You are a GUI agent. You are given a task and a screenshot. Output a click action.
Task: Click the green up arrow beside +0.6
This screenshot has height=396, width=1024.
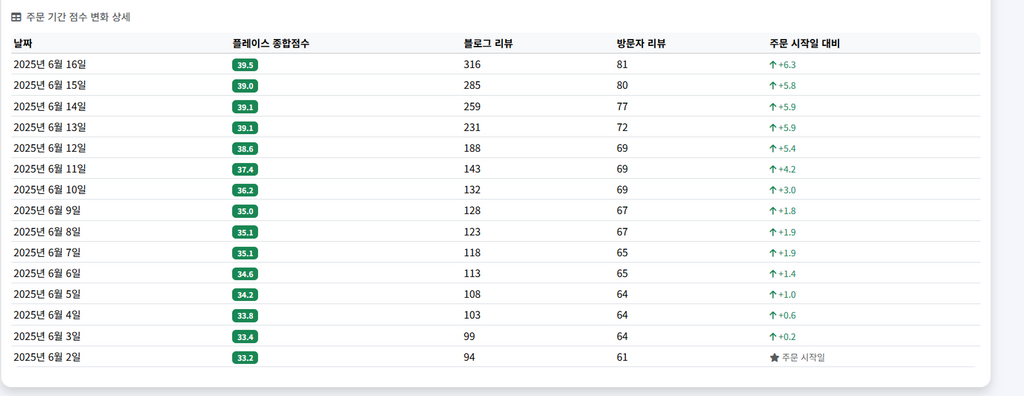(773, 316)
